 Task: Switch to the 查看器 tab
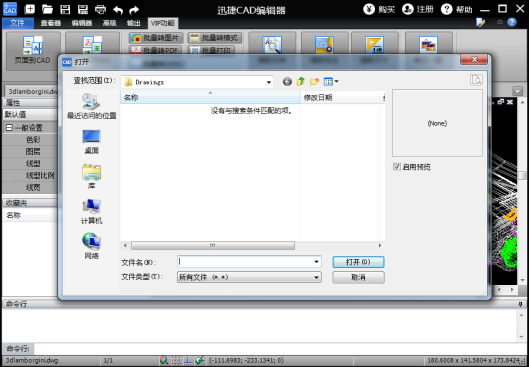pos(51,23)
